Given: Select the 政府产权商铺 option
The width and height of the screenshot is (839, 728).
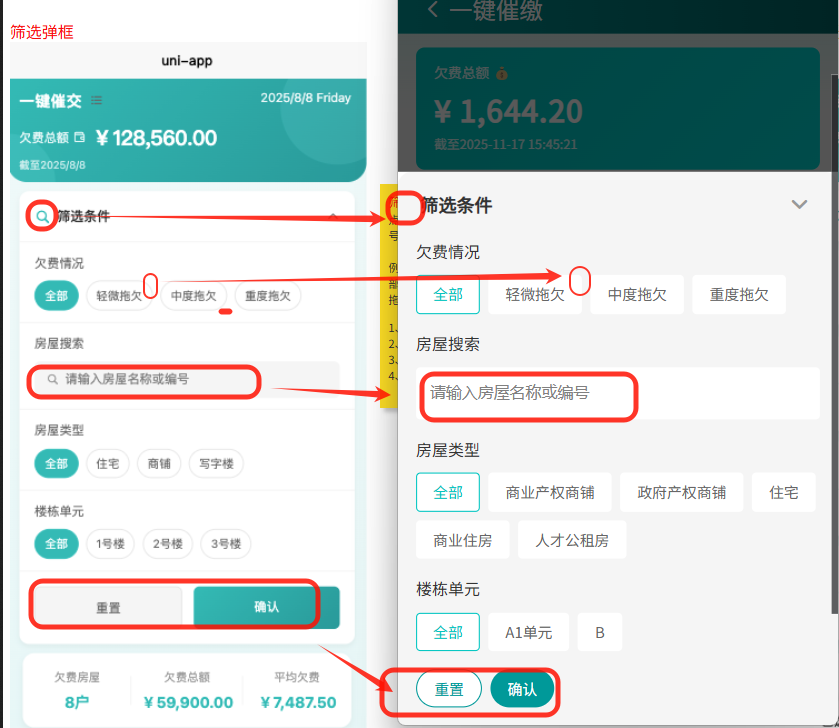Looking at the screenshot, I should (682, 492).
